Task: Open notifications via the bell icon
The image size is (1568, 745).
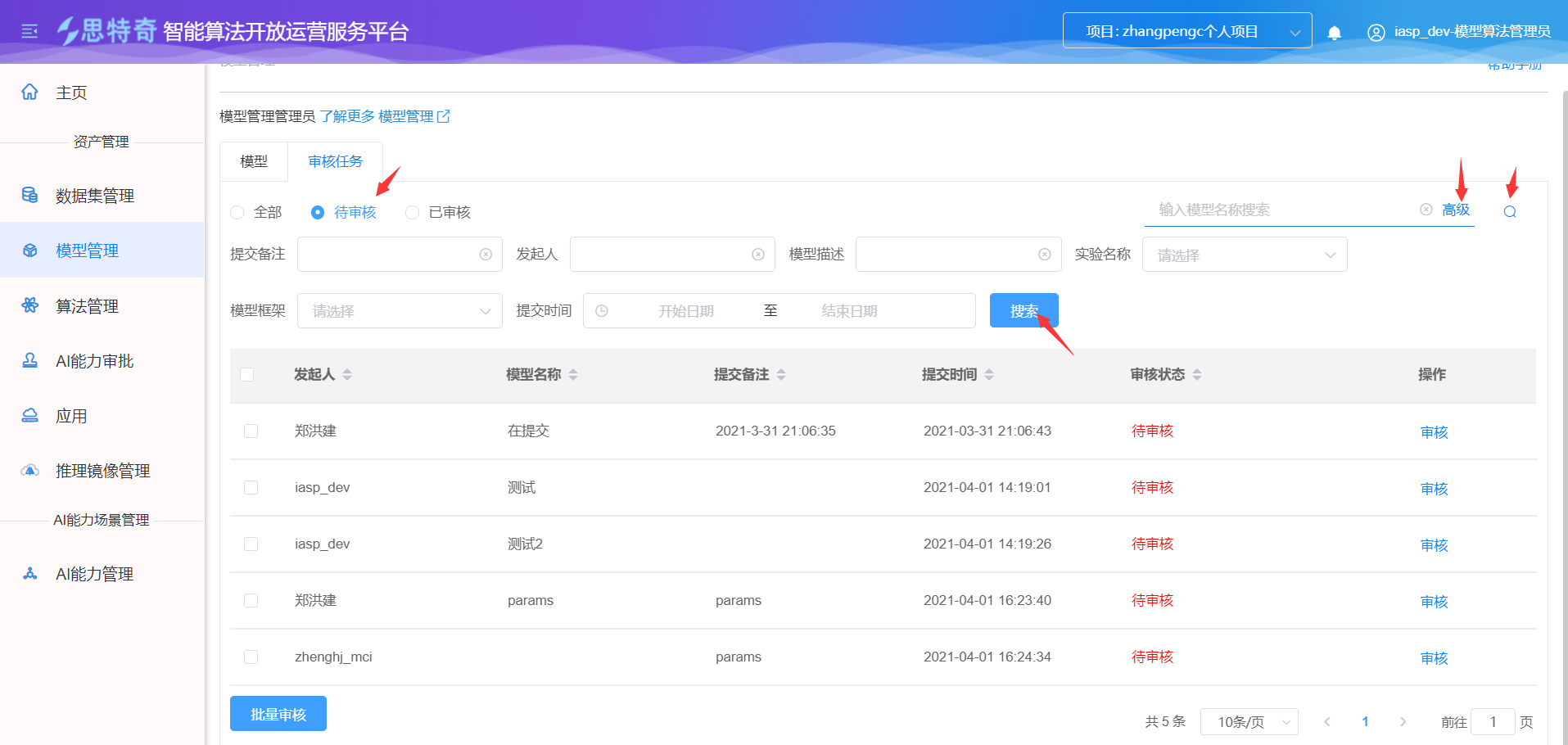Action: click(x=1334, y=32)
